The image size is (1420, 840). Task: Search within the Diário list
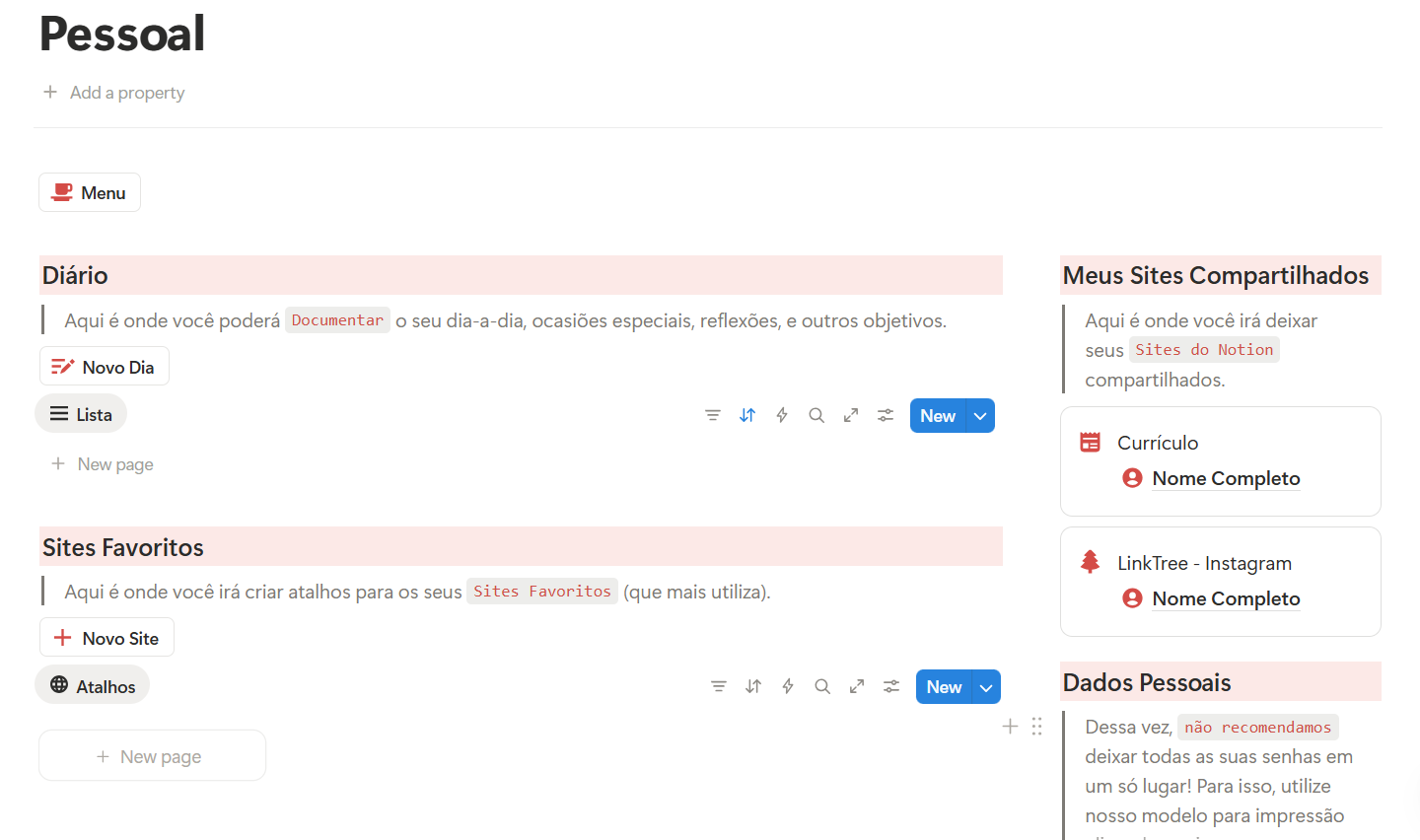(816, 415)
